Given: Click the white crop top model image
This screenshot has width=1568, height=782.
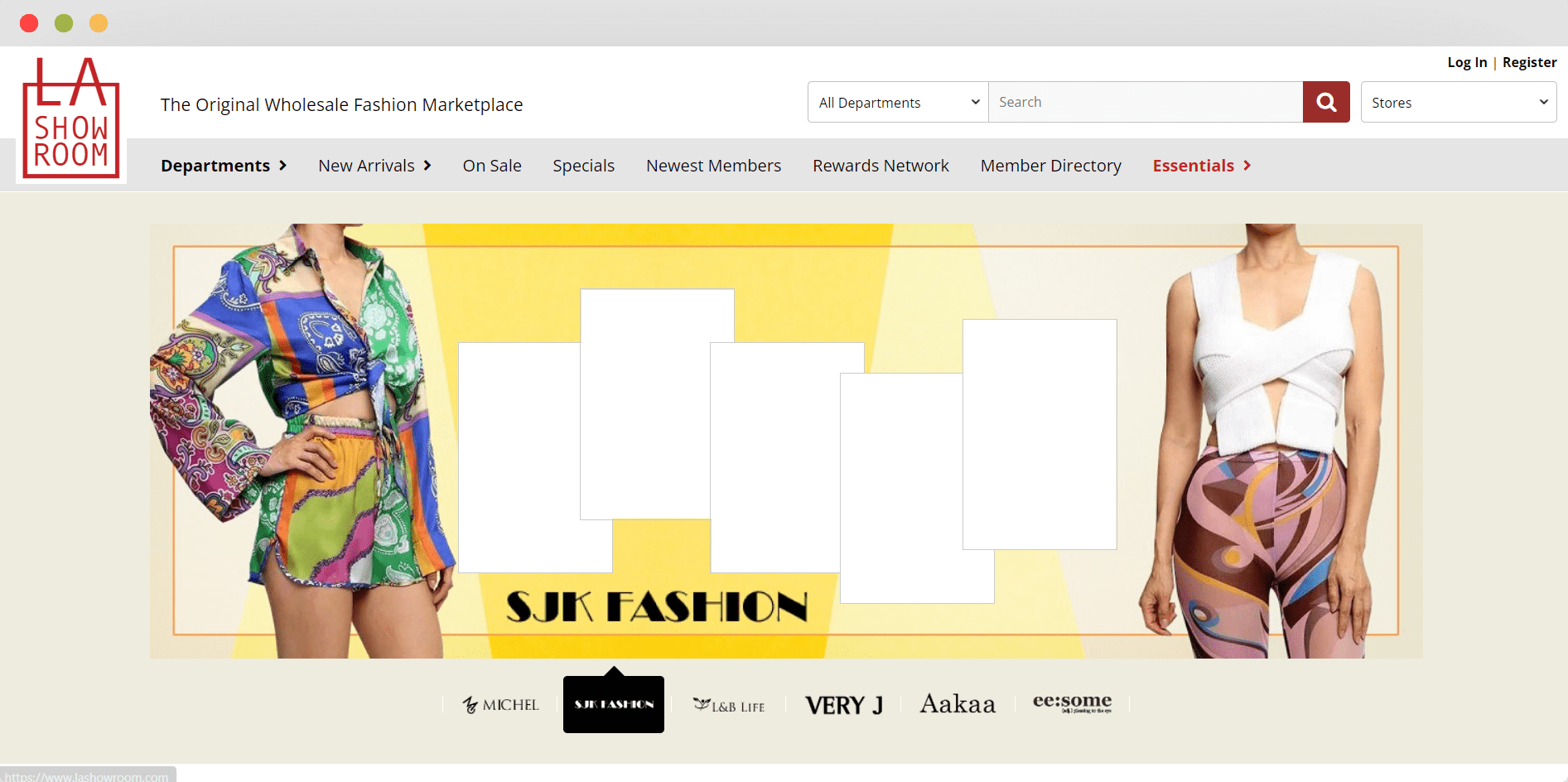Looking at the screenshot, I should click(1261, 441).
